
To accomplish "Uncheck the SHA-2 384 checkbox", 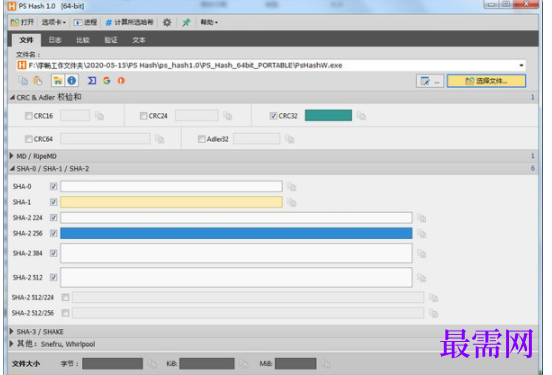I will (54, 253).
